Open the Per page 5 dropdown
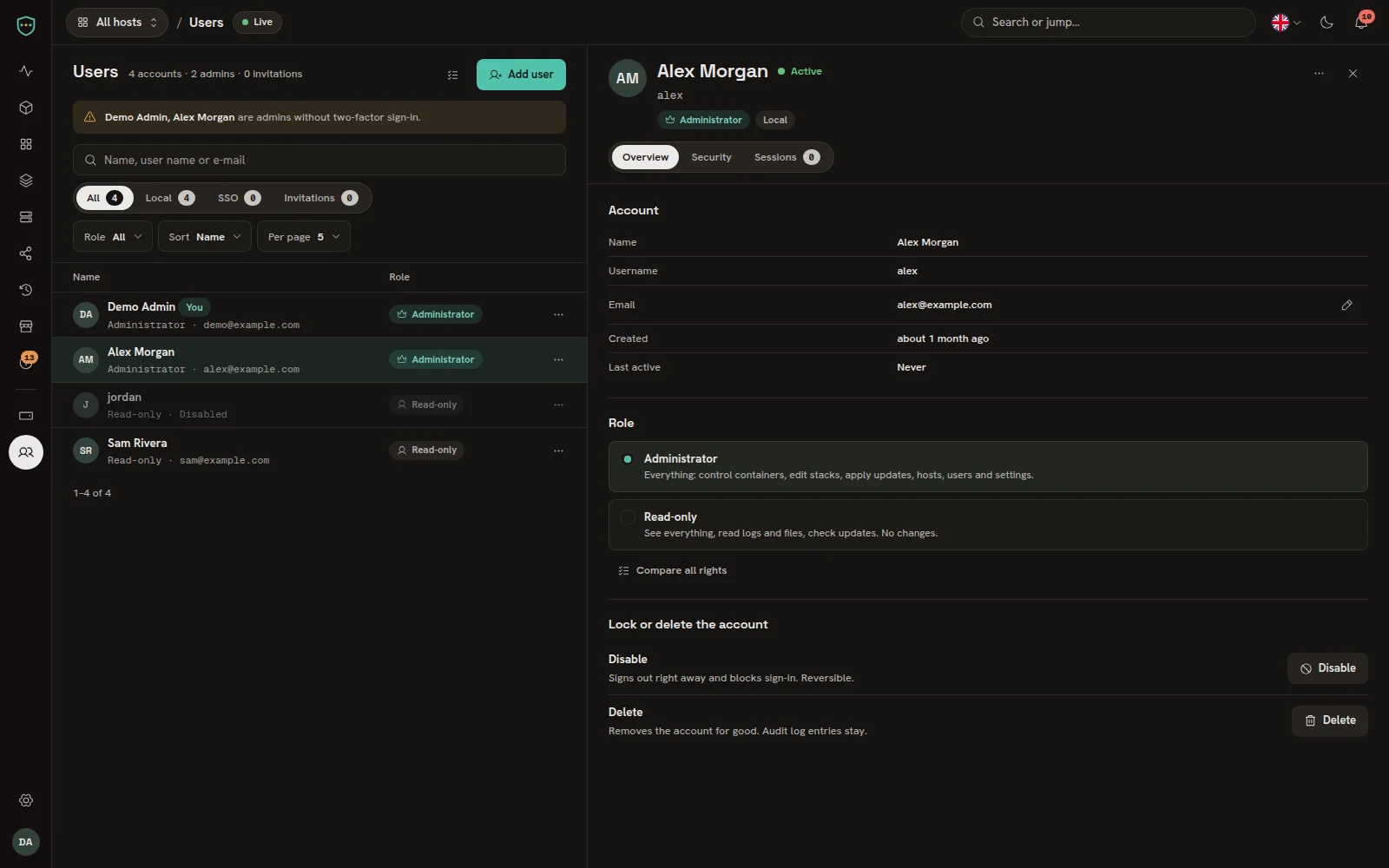 pos(304,236)
